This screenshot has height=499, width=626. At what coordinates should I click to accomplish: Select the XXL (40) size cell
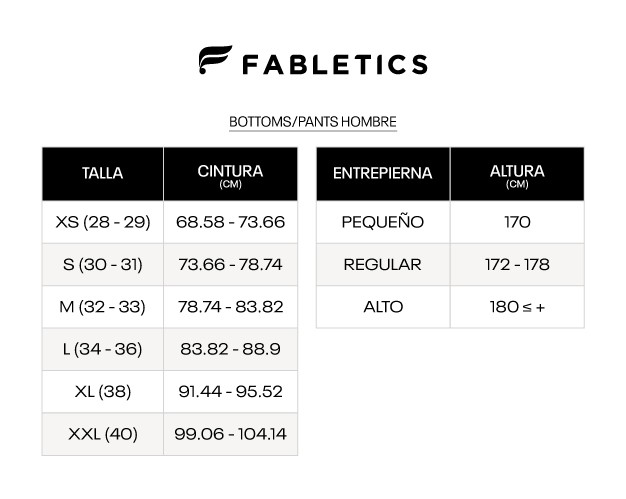tap(102, 435)
